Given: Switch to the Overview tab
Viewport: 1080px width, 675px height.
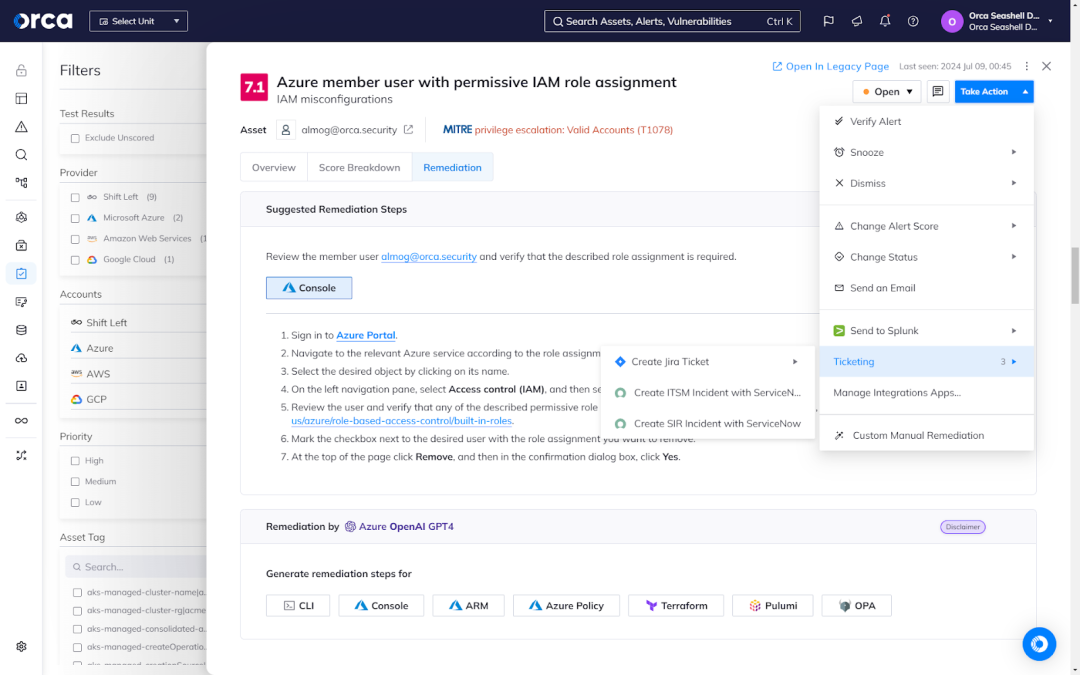Looking at the screenshot, I should pyautogui.click(x=273, y=167).
